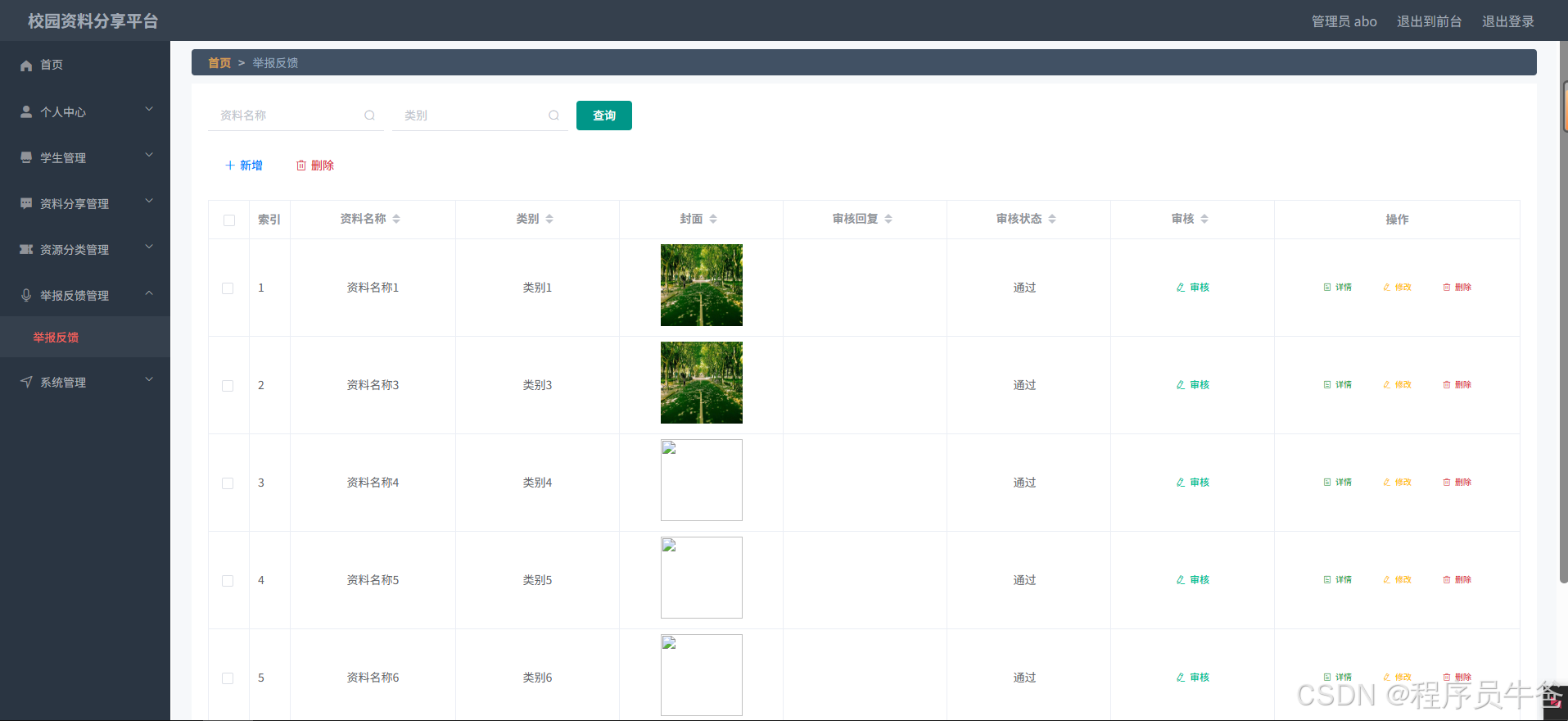Expand the 个人中心 submenu chevron
1568x721 pixels.
(x=149, y=109)
